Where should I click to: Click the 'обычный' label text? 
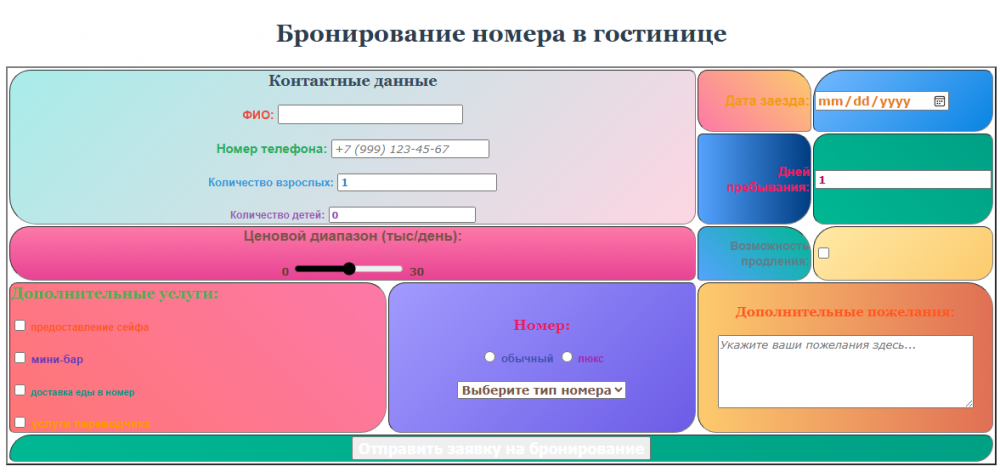click(x=527, y=358)
